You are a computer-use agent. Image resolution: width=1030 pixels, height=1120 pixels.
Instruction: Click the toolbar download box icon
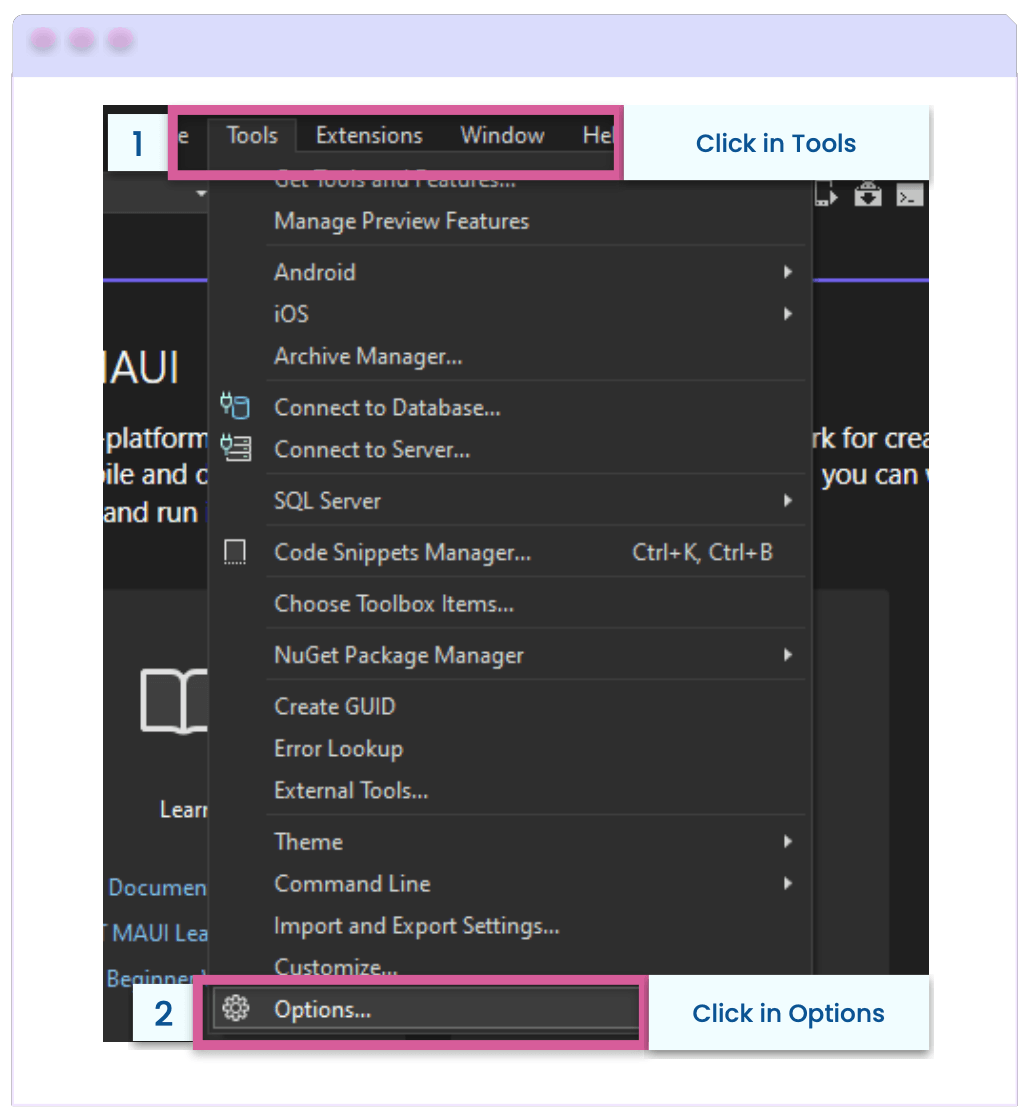tap(868, 194)
